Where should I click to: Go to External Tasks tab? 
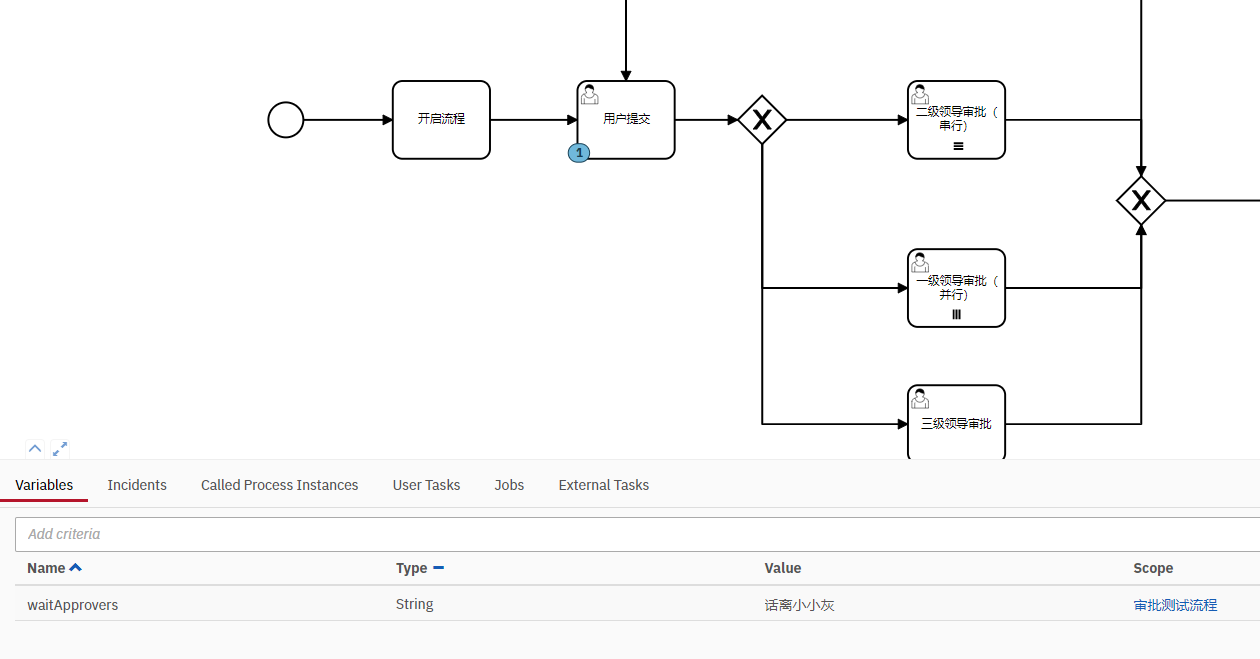[x=604, y=485]
